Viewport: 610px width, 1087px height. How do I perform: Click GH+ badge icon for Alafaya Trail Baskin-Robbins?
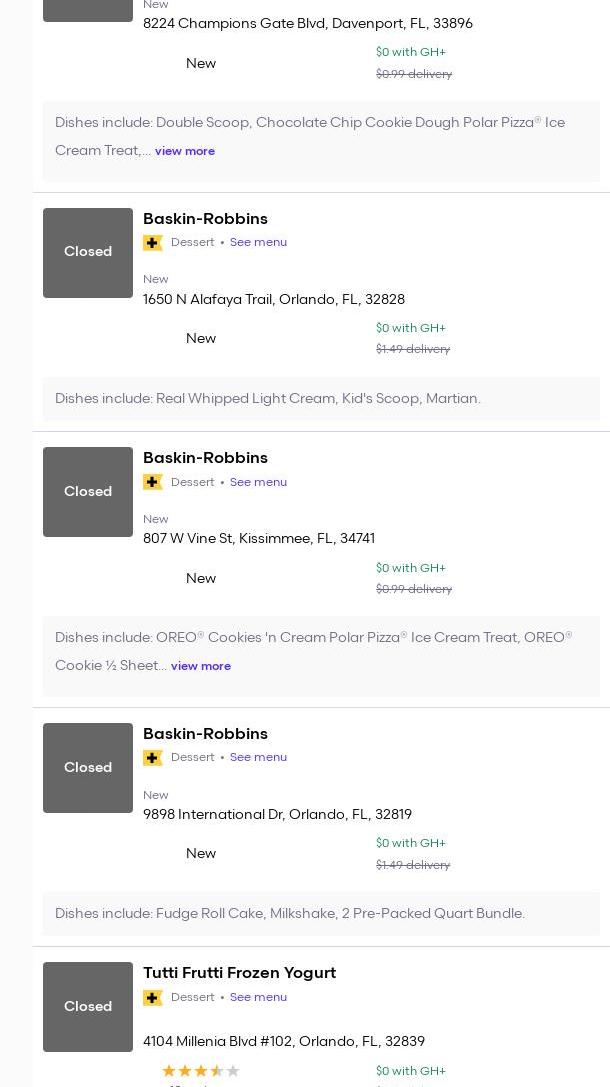[x=153, y=243]
